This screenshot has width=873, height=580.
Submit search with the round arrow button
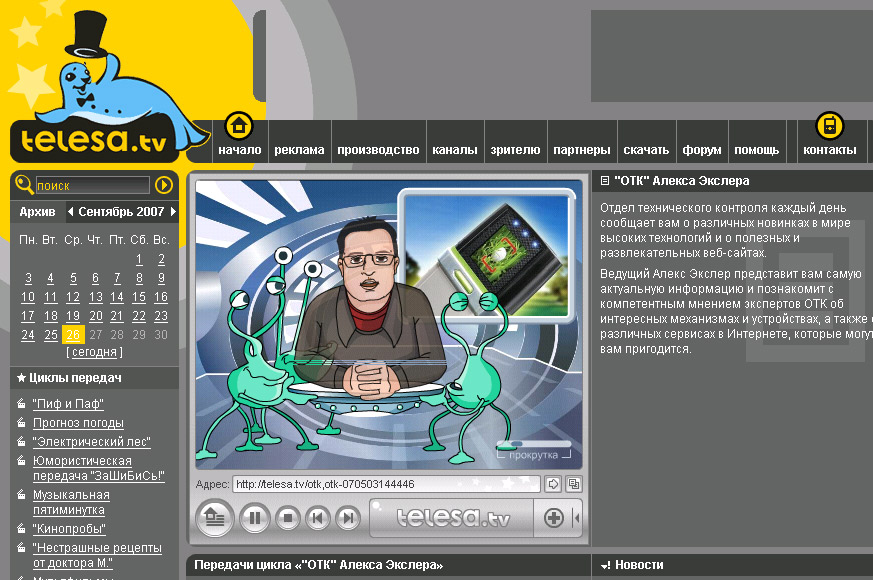(x=164, y=185)
